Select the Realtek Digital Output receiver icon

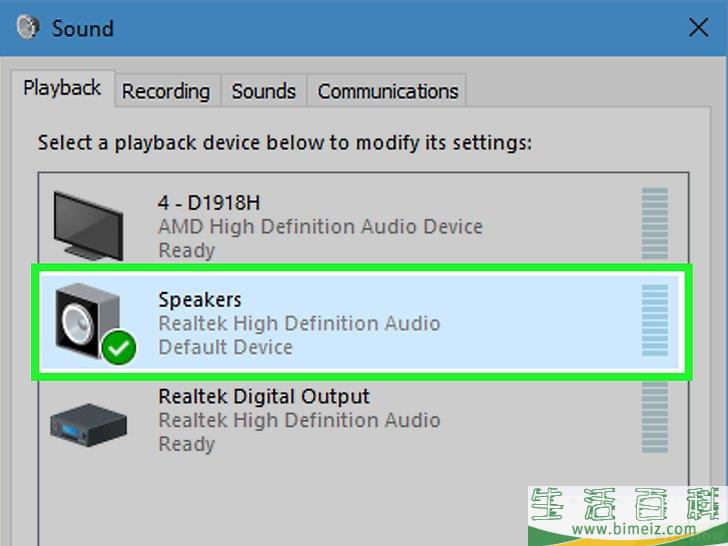pos(87,422)
